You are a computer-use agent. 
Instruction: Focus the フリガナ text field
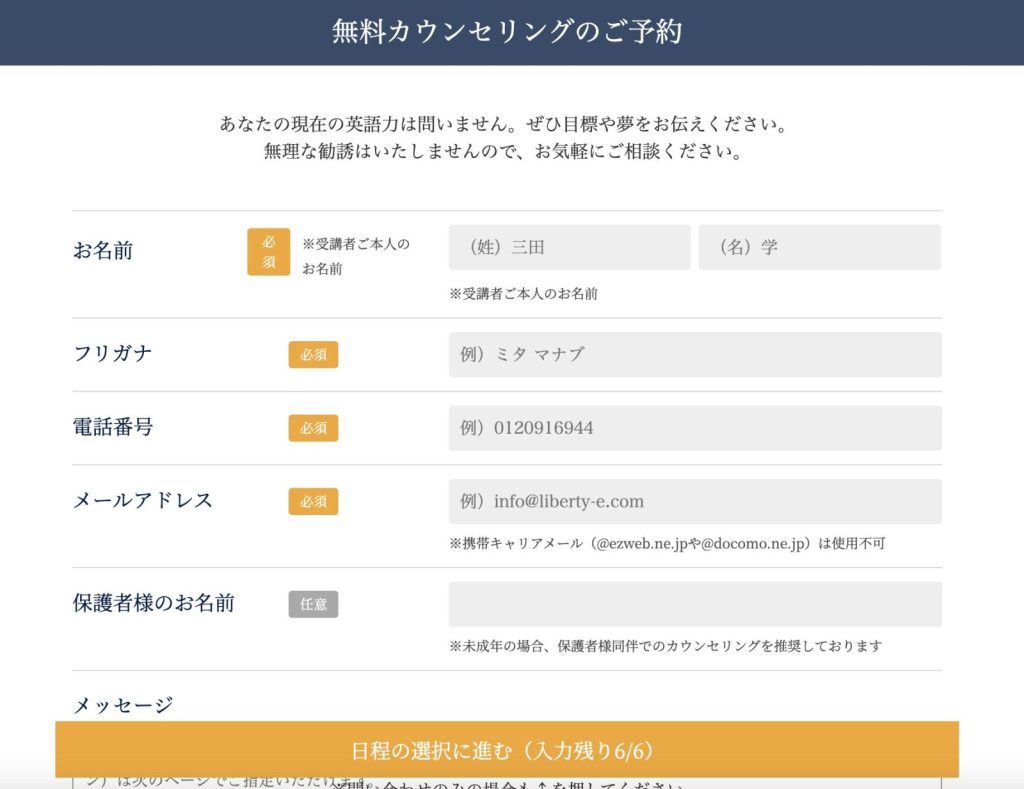[x=694, y=354]
